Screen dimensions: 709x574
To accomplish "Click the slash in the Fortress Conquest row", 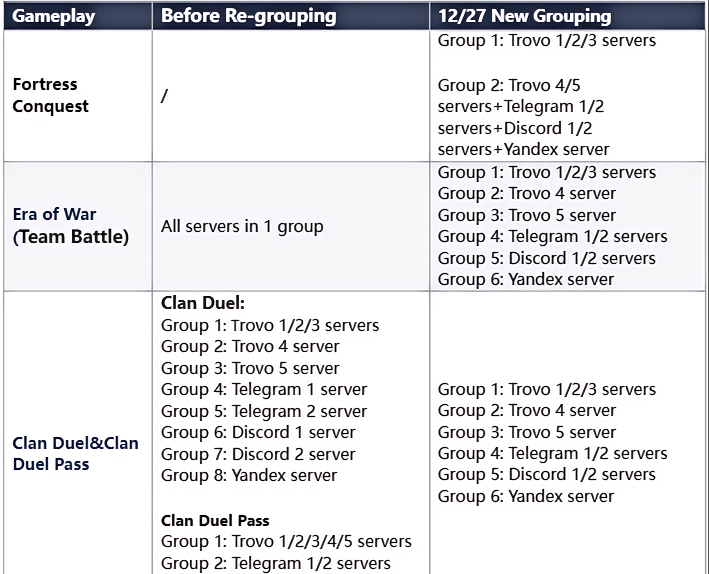I will pyautogui.click(x=165, y=95).
